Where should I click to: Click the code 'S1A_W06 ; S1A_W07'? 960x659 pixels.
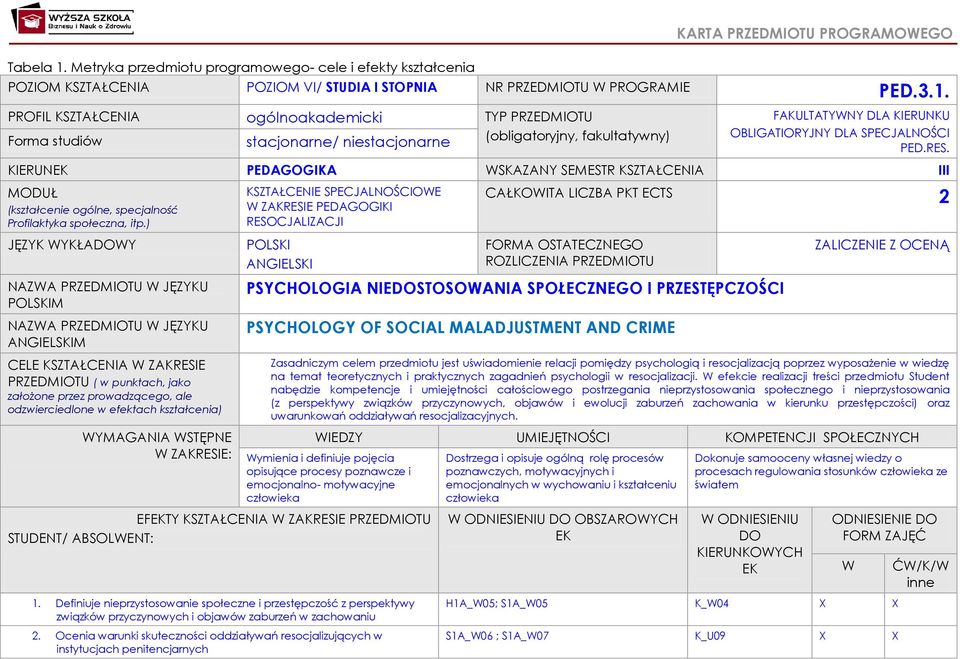tap(497, 636)
